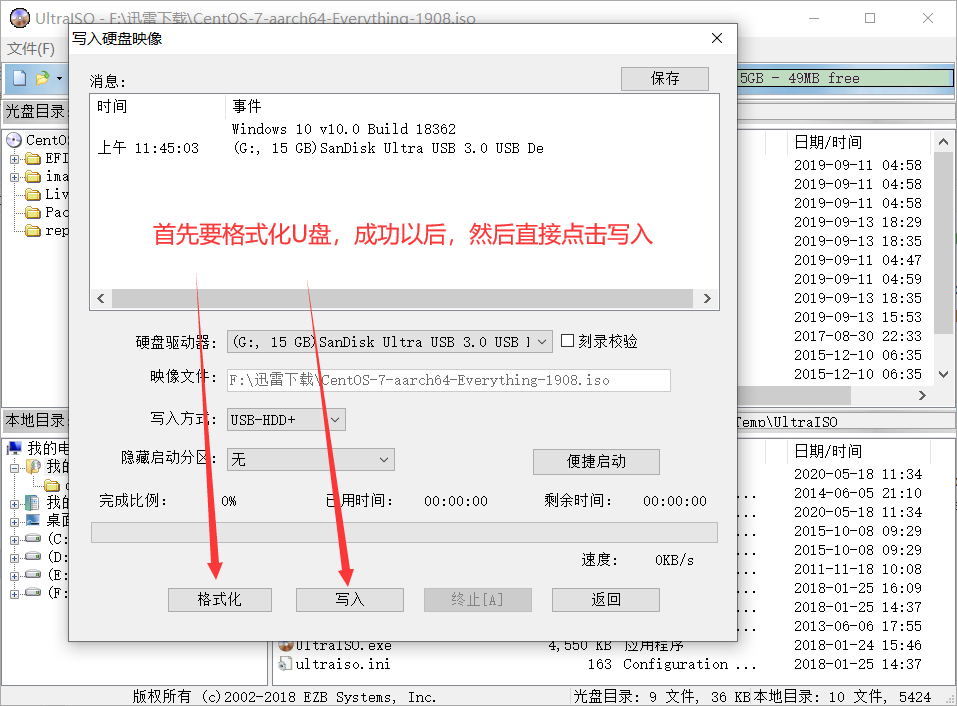957x706 pixels.
Task: Close the 写入硬盘映像 dialog
Action: point(717,38)
